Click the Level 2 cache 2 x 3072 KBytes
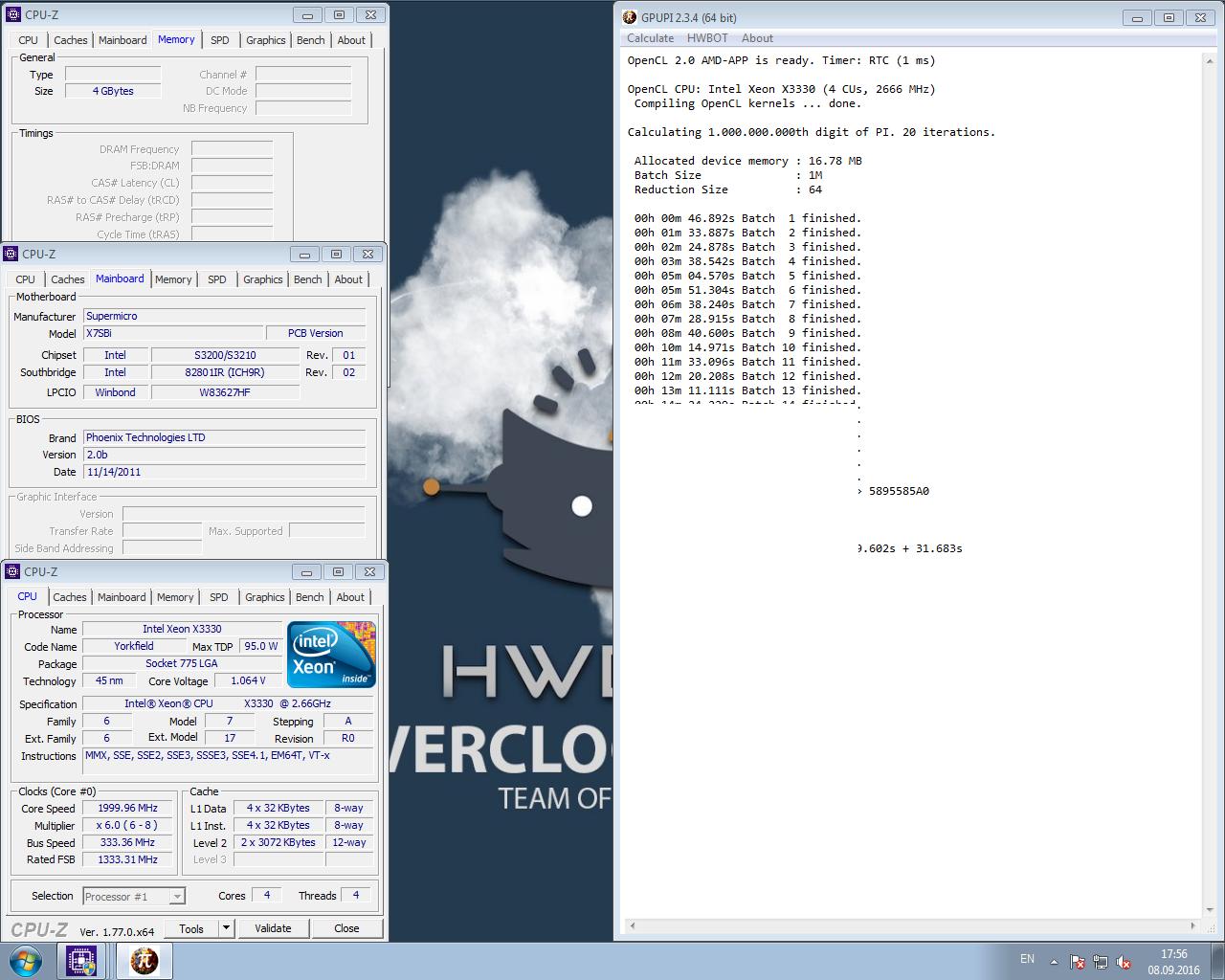1225x980 pixels. point(278,842)
